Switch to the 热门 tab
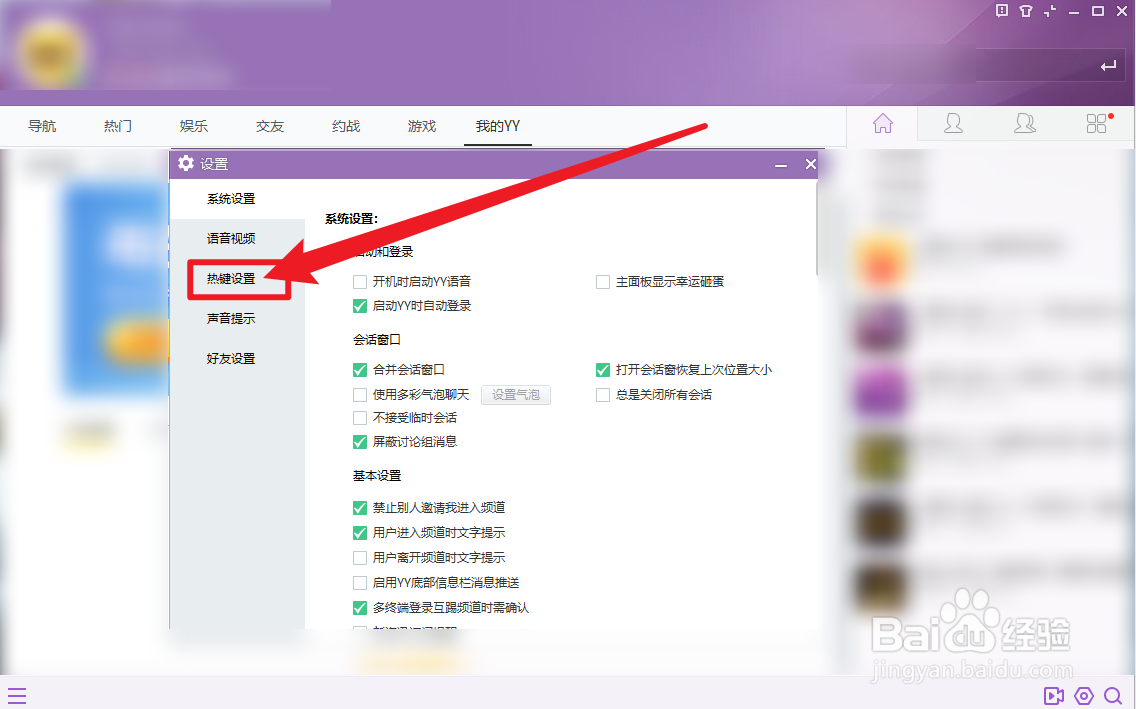Image resolution: width=1136 pixels, height=709 pixels. click(118, 126)
